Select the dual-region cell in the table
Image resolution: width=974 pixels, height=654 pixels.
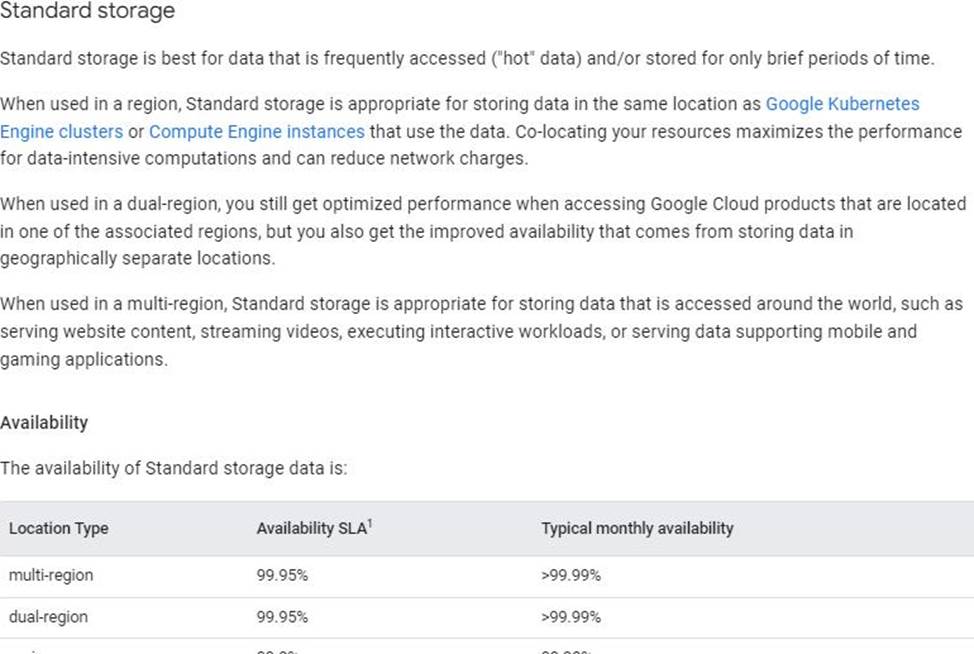tap(48, 618)
